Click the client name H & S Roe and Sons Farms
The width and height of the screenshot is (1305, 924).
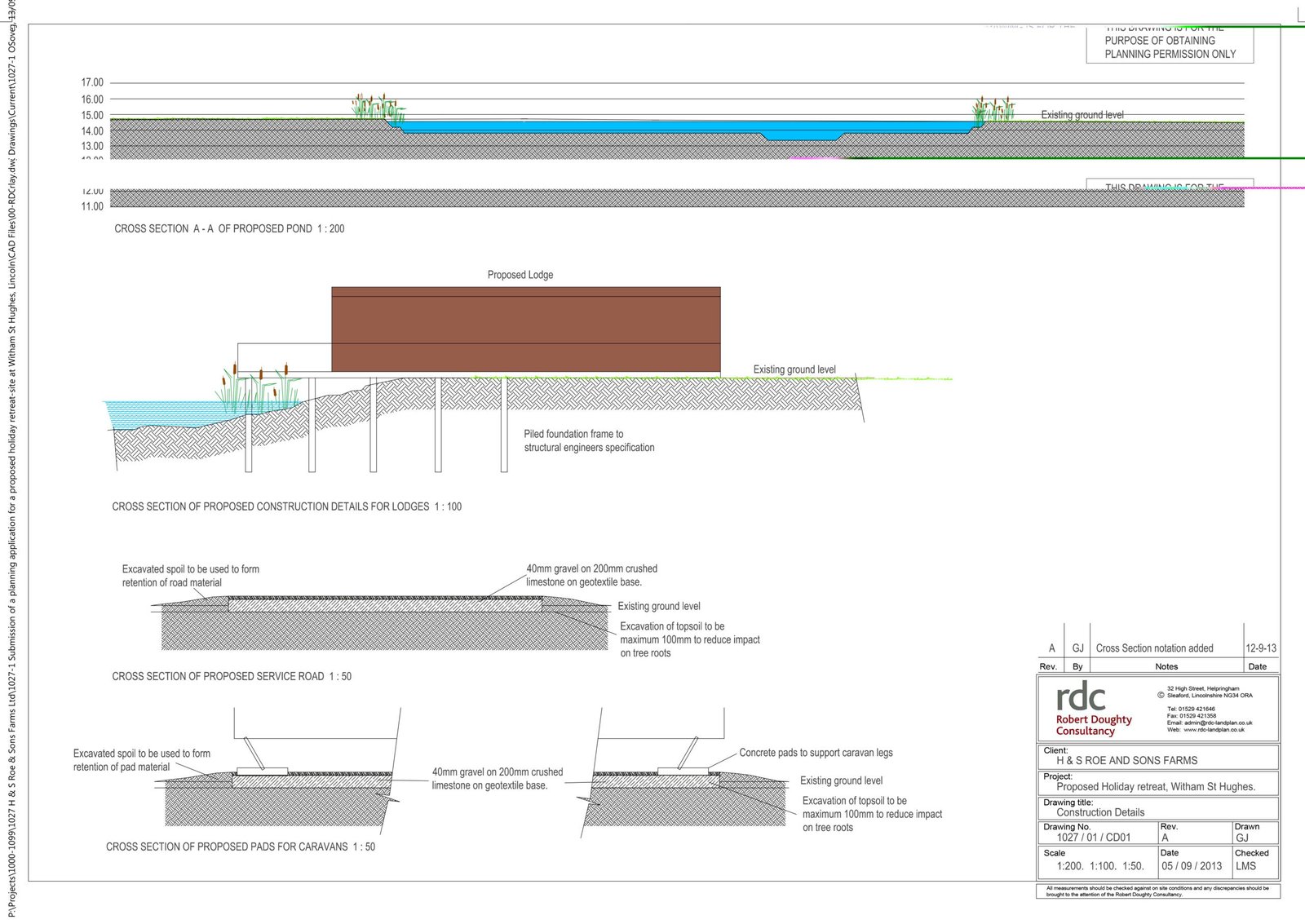pyautogui.click(x=1126, y=760)
